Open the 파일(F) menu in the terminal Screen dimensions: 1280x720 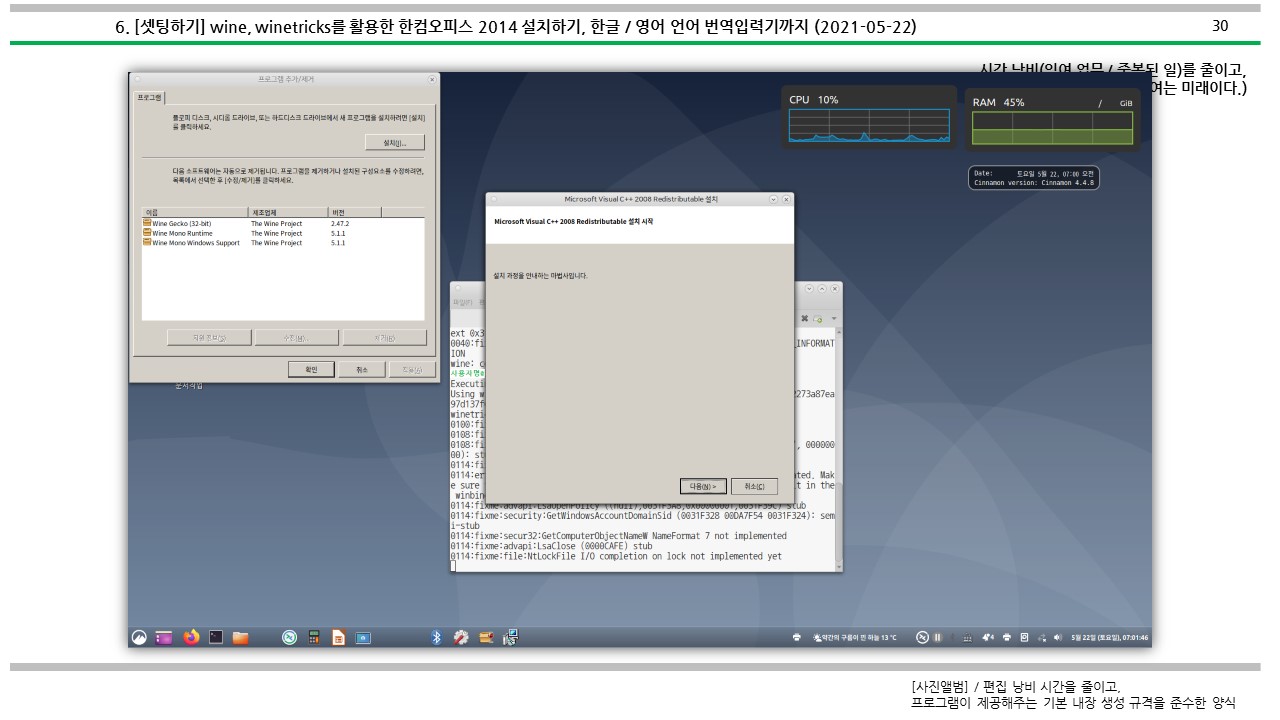coord(461,301)
